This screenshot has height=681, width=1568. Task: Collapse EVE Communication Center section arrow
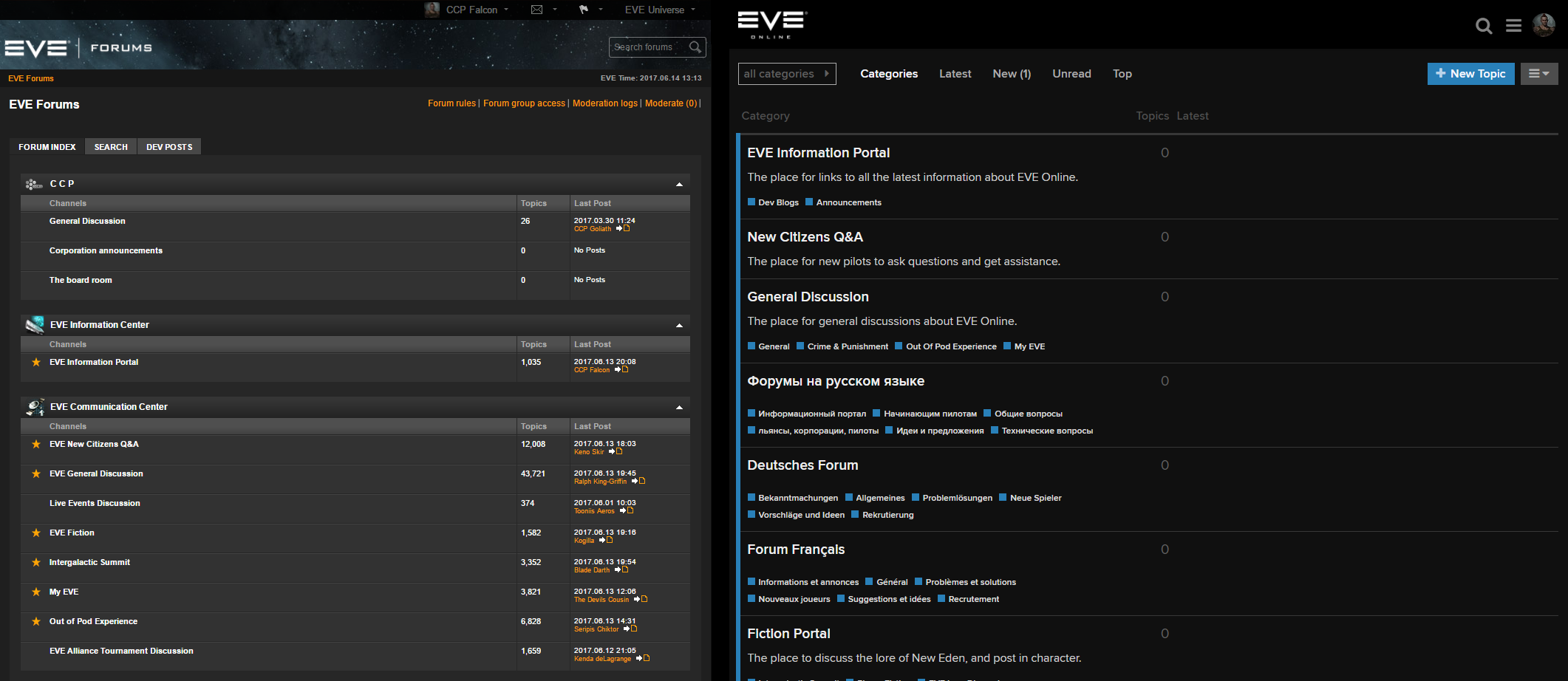[x=679, y=407]
